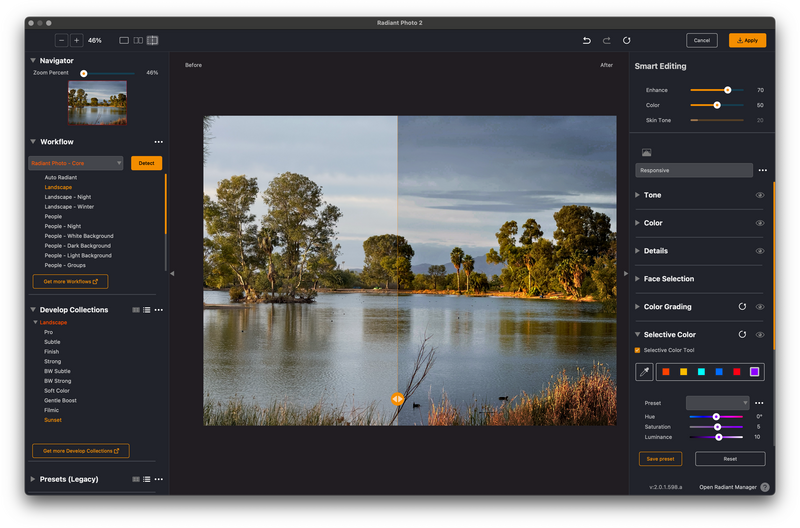The width and height of the screenshot is (800, 528).
Task: Click the before/after split divider handle
Action: 397,399
